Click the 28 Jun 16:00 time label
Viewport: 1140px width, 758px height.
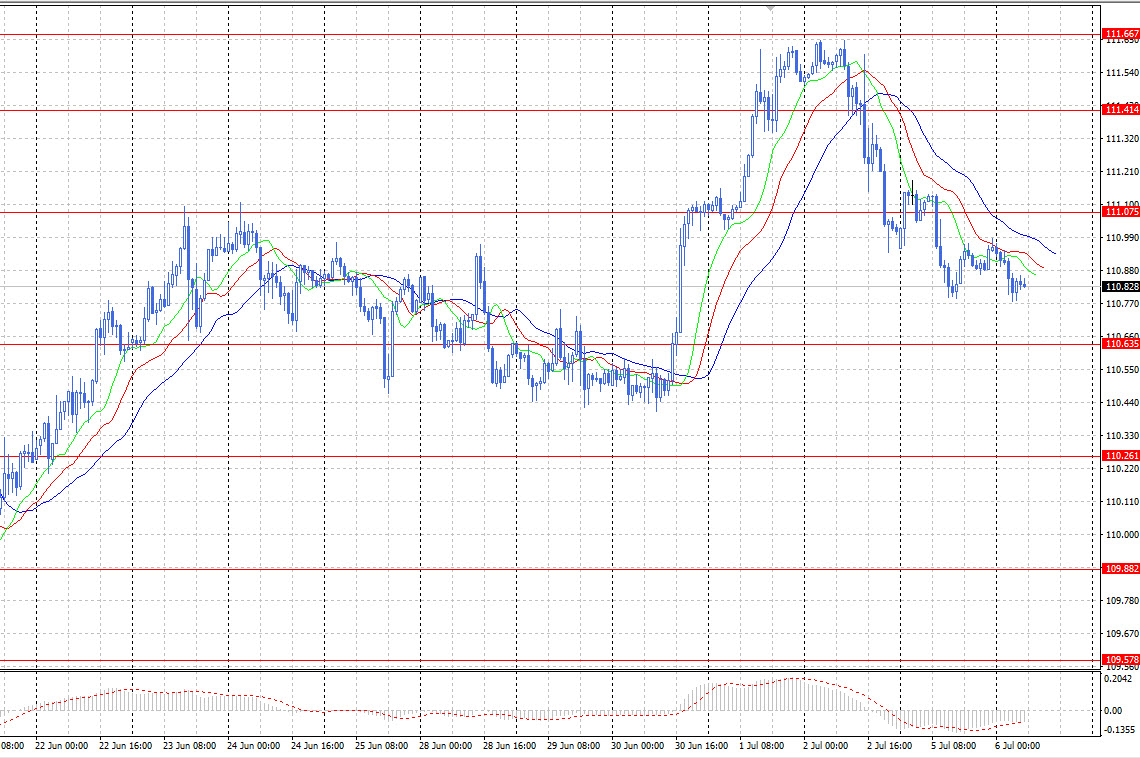(x=510, y=746)
